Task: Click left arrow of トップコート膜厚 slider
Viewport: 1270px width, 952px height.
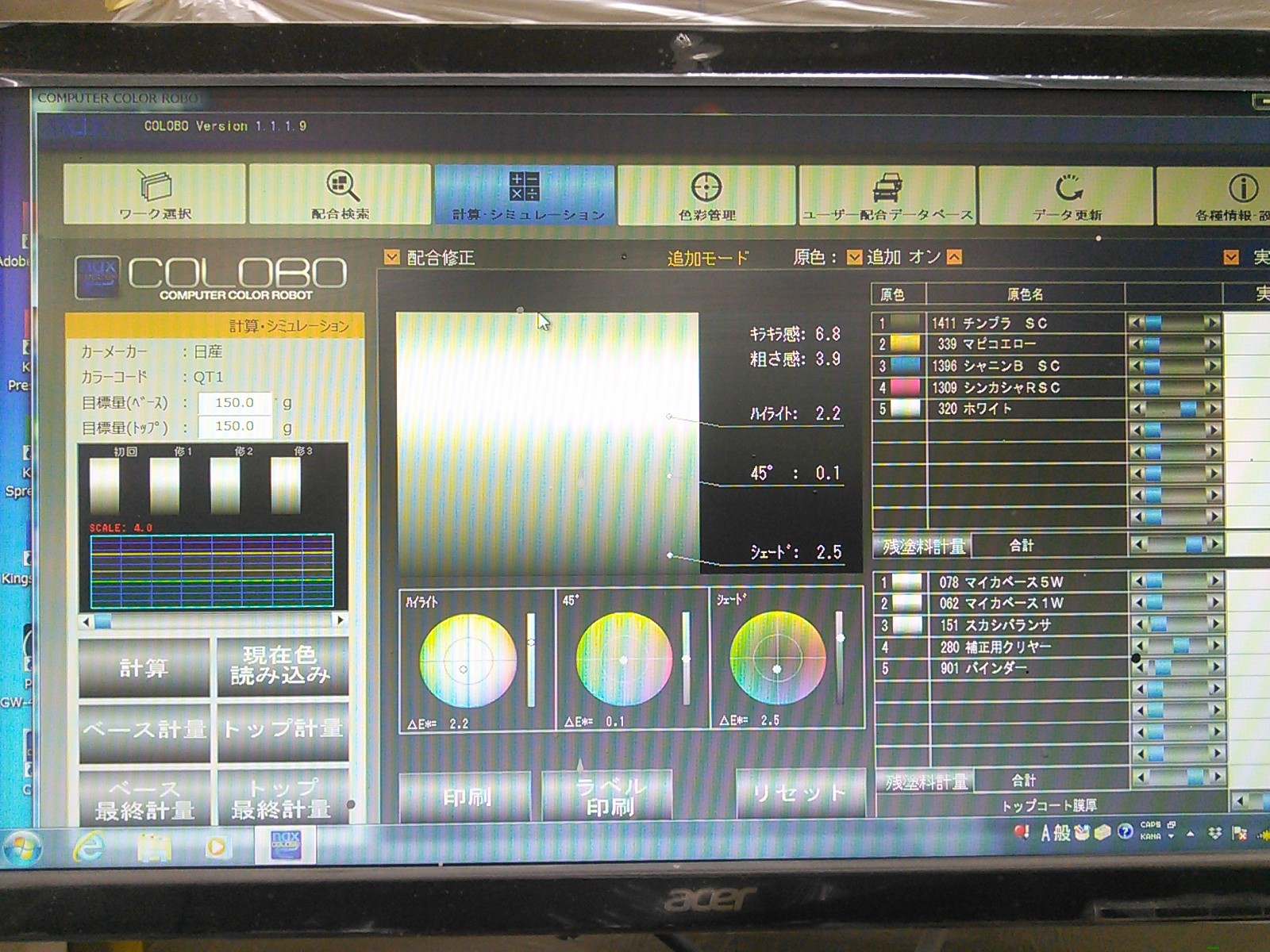Action: coord(1240,802)
